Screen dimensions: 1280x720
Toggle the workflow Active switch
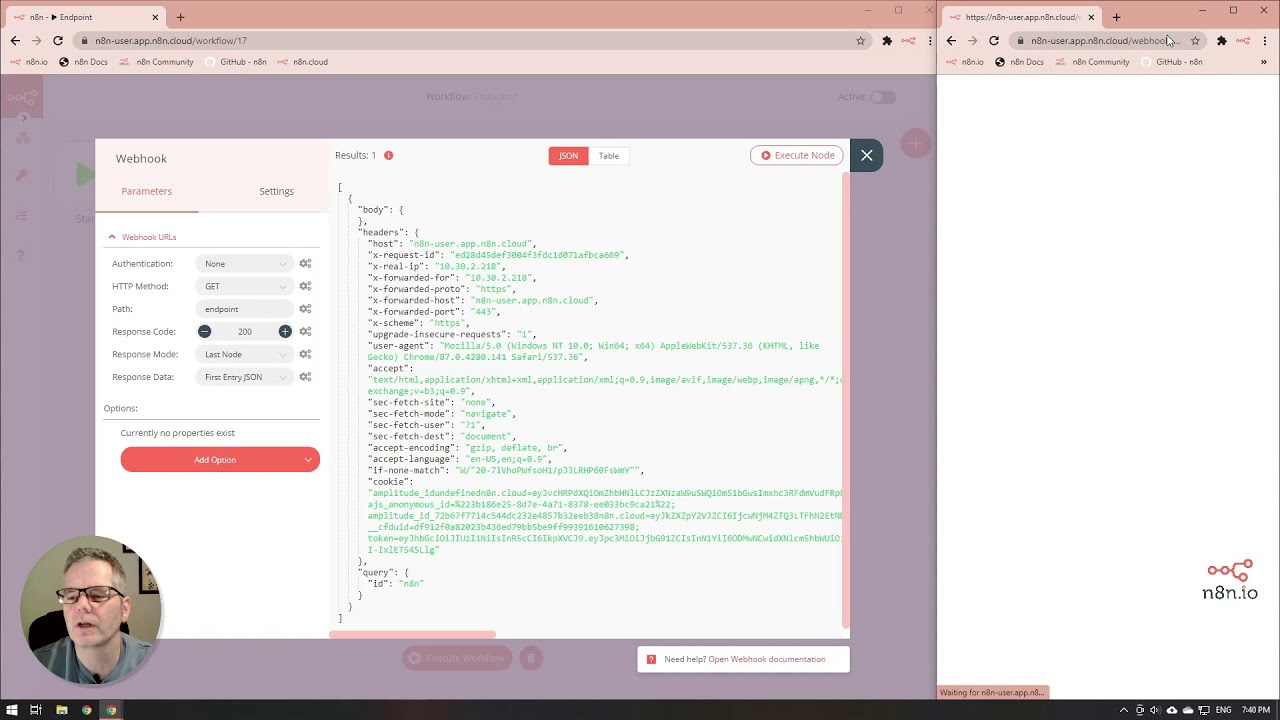pyautogui.click(x=882, y=97)
